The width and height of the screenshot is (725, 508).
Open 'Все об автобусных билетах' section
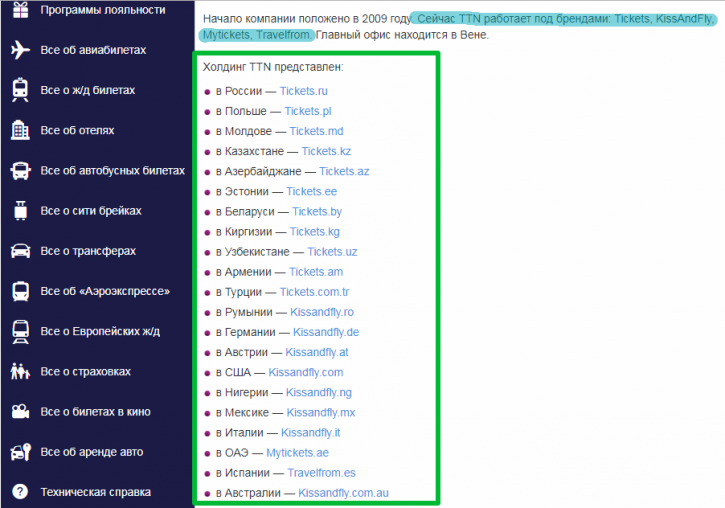pyautogui.click(x=112, y=171)
